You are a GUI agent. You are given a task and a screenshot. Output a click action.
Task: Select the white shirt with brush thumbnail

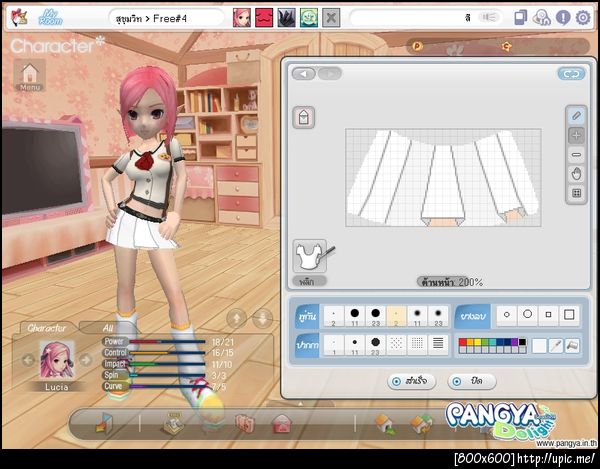point(310,256)
